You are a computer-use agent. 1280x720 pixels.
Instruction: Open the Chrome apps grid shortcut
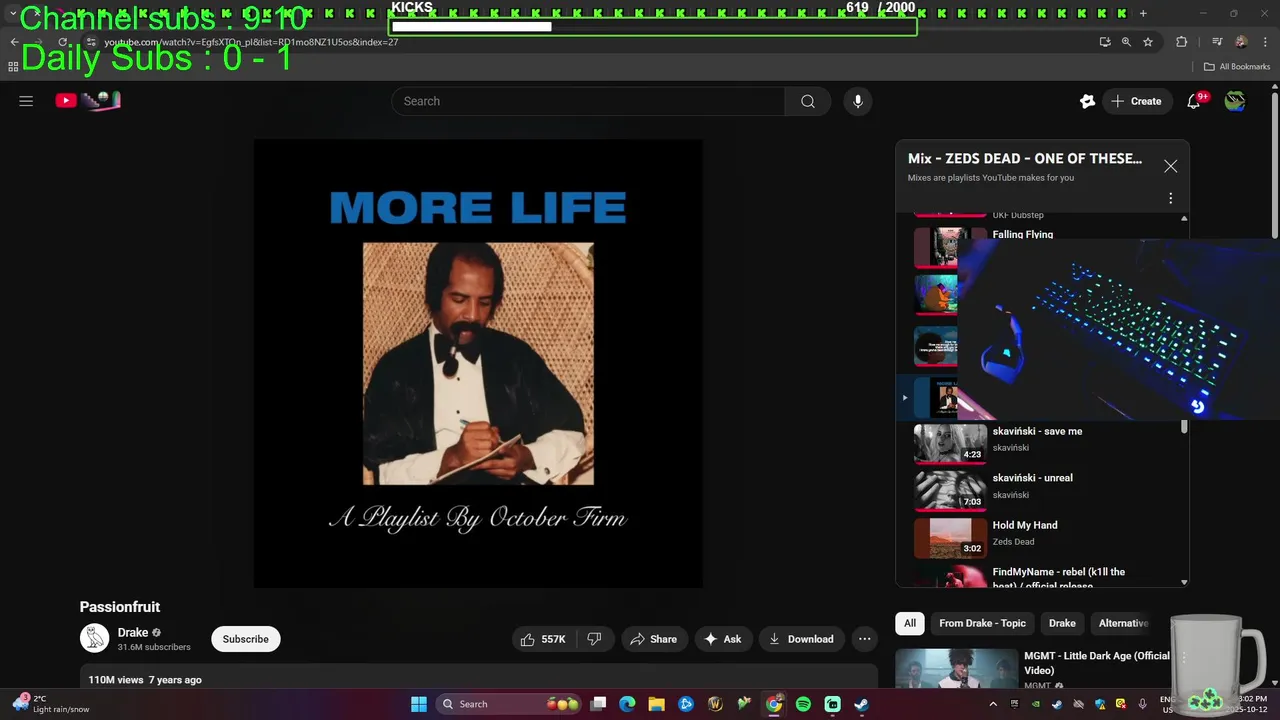[13, 67]
